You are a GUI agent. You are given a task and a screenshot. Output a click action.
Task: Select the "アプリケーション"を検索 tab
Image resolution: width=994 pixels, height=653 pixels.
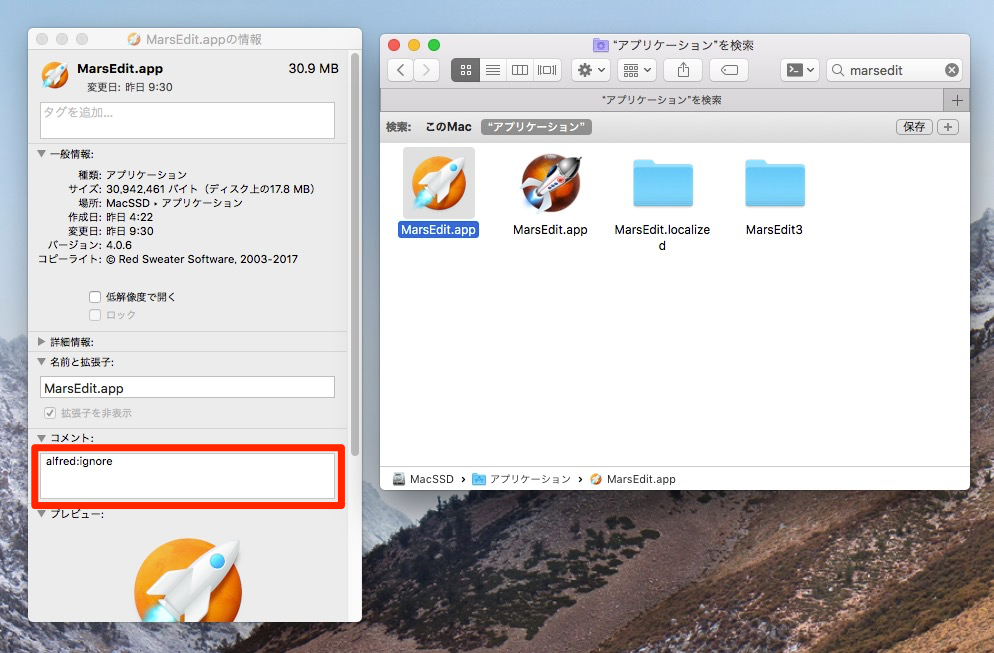click(661, 100)
